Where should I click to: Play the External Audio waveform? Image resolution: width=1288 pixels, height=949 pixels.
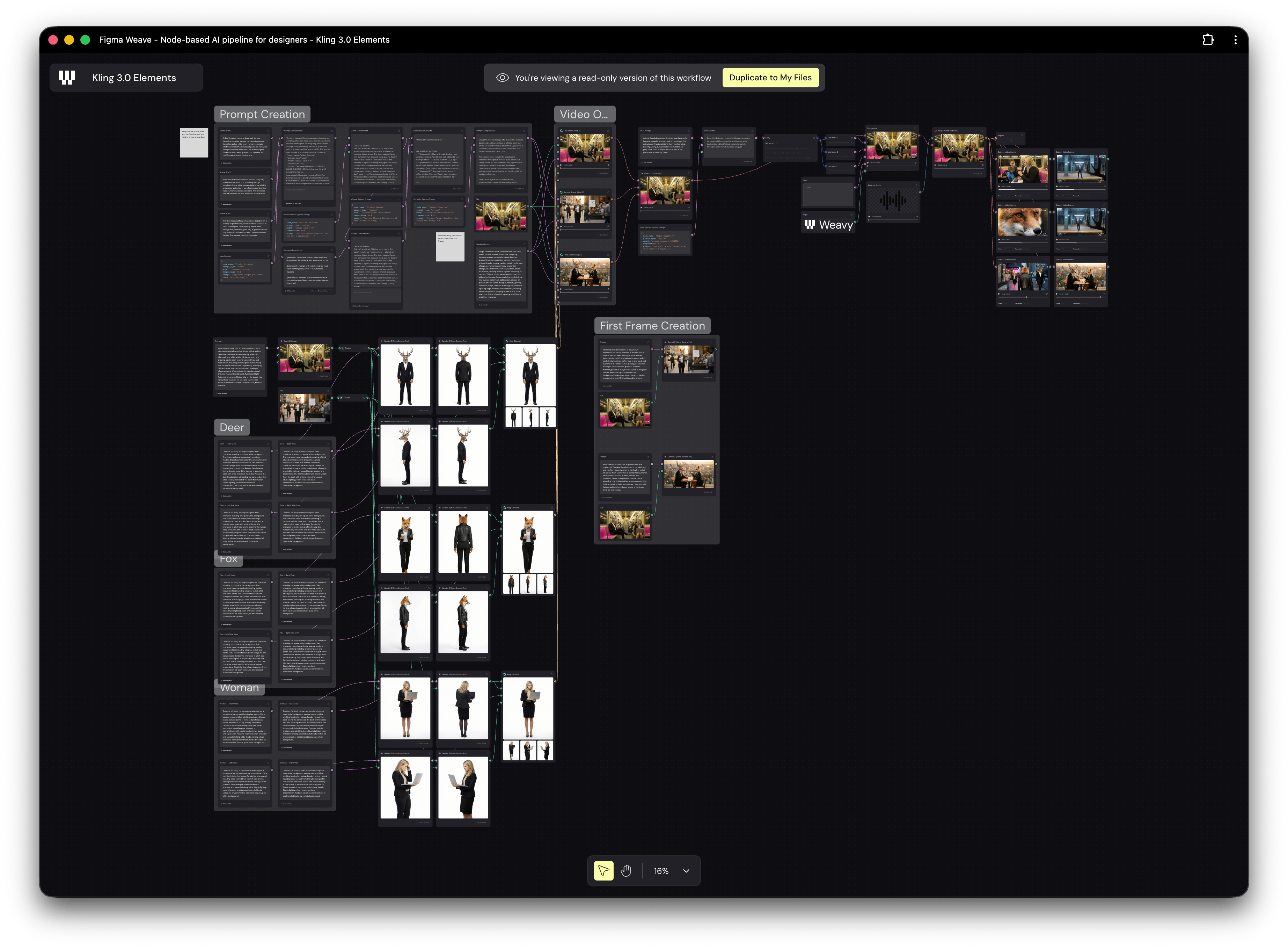pos(869,217)
